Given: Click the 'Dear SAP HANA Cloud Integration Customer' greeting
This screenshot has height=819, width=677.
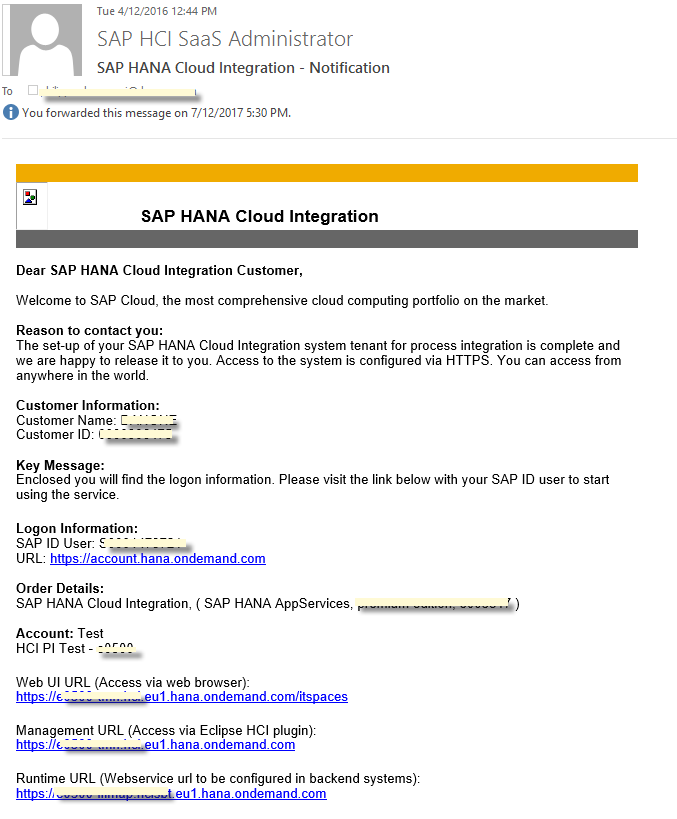Looking at the screenshot, I should (x=159, y=271).
